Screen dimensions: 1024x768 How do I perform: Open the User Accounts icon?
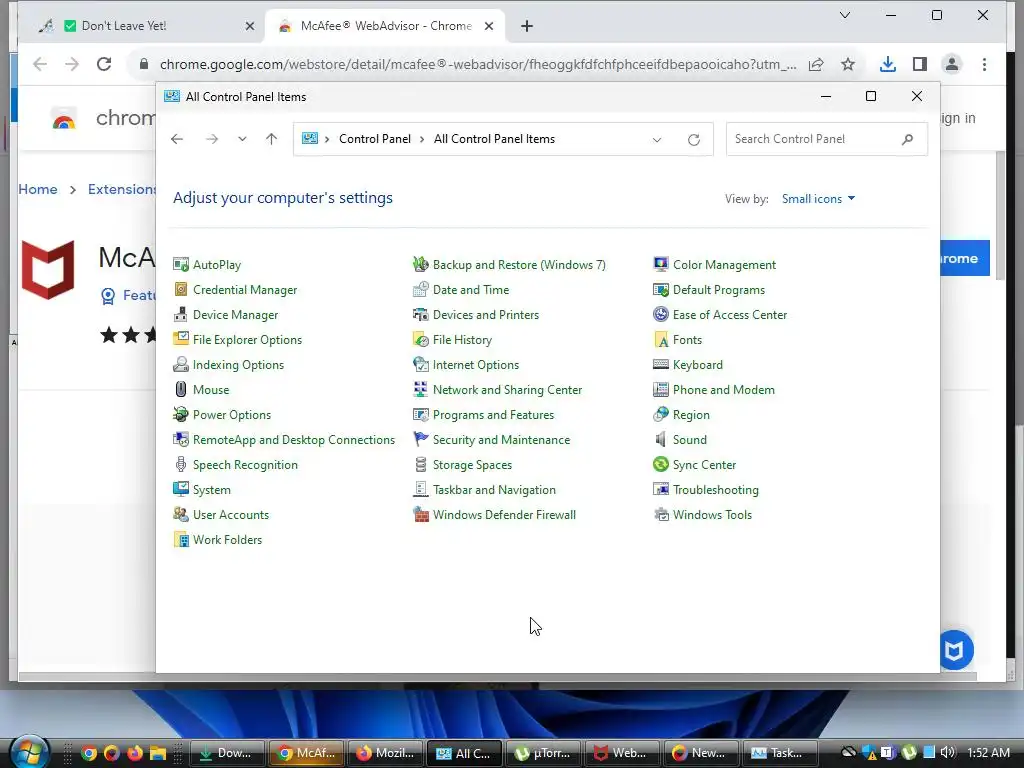[181, 515]
